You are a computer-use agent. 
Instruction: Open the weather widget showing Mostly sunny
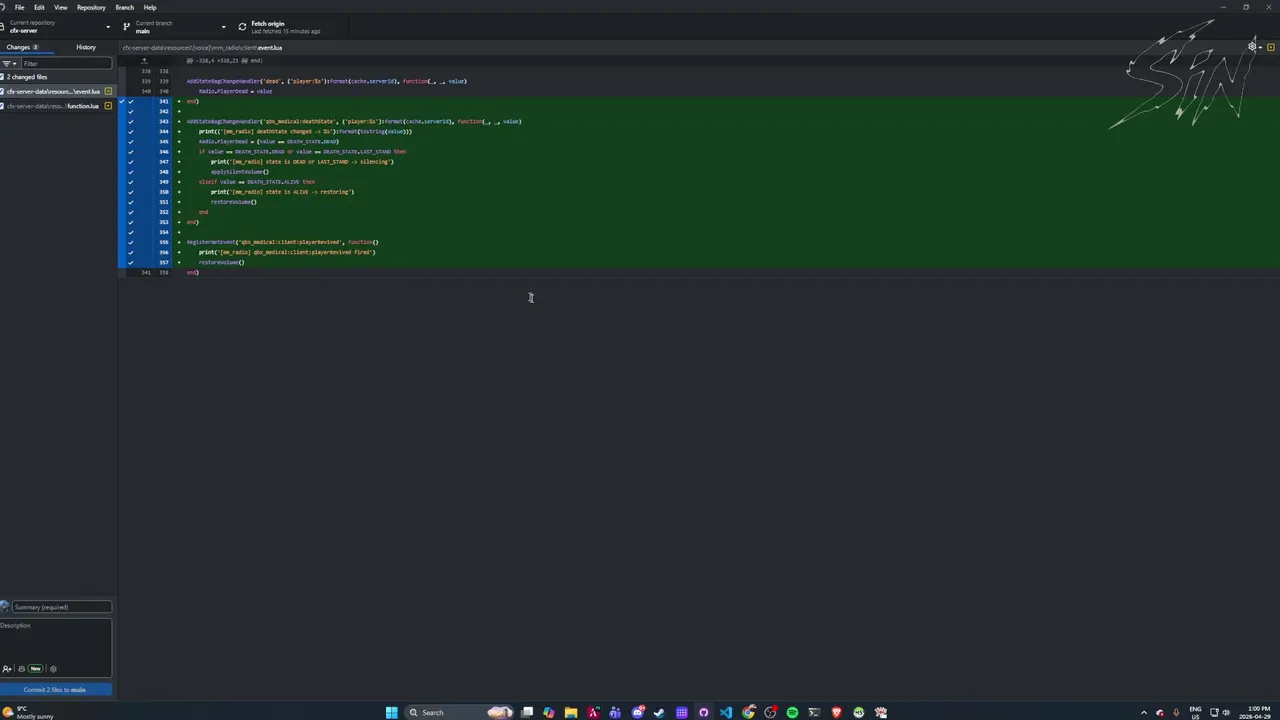(28, 712)
